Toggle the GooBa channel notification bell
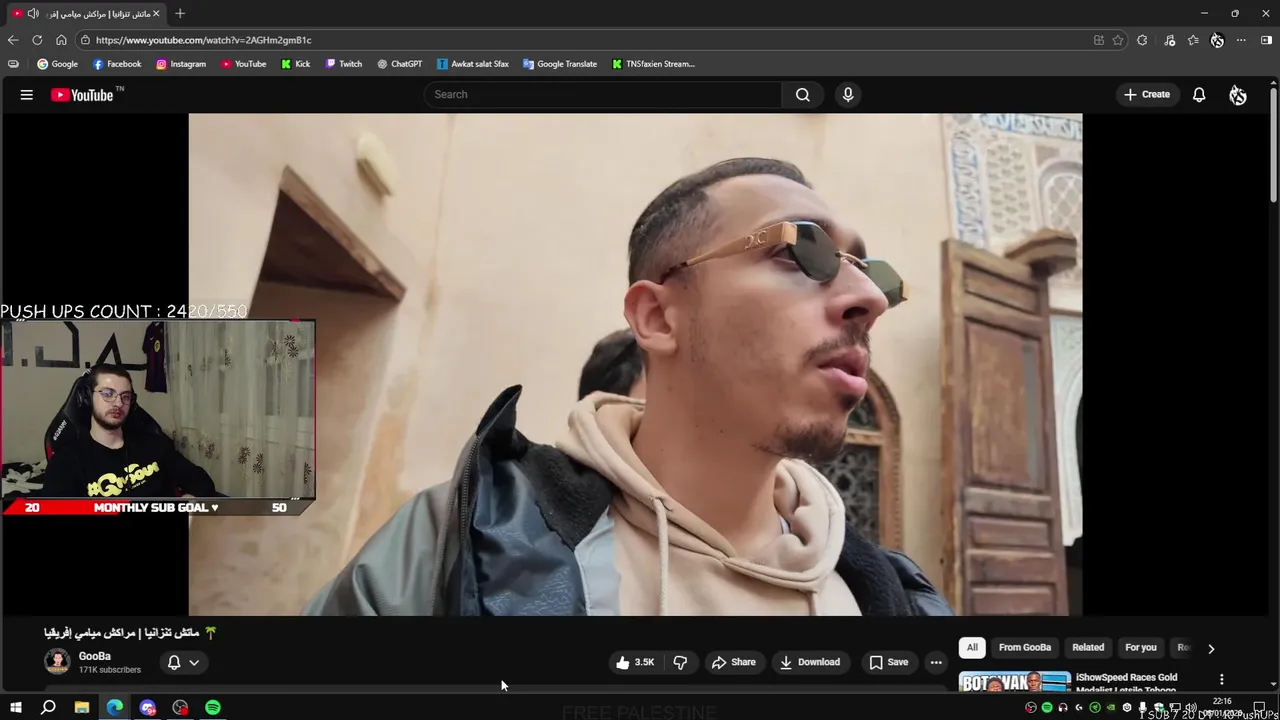This screenshot has width=1280, height=720. [174, 662]
